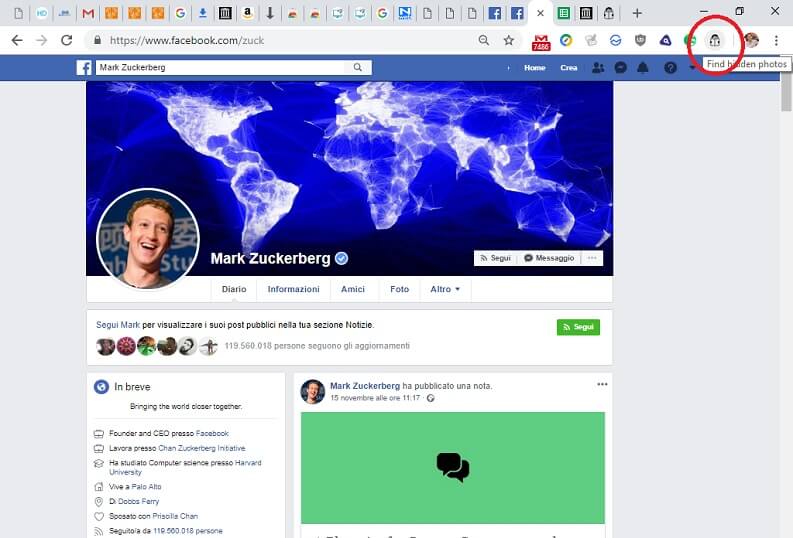
Task: Click the Messaggio button on the cover
Action: 549,258
